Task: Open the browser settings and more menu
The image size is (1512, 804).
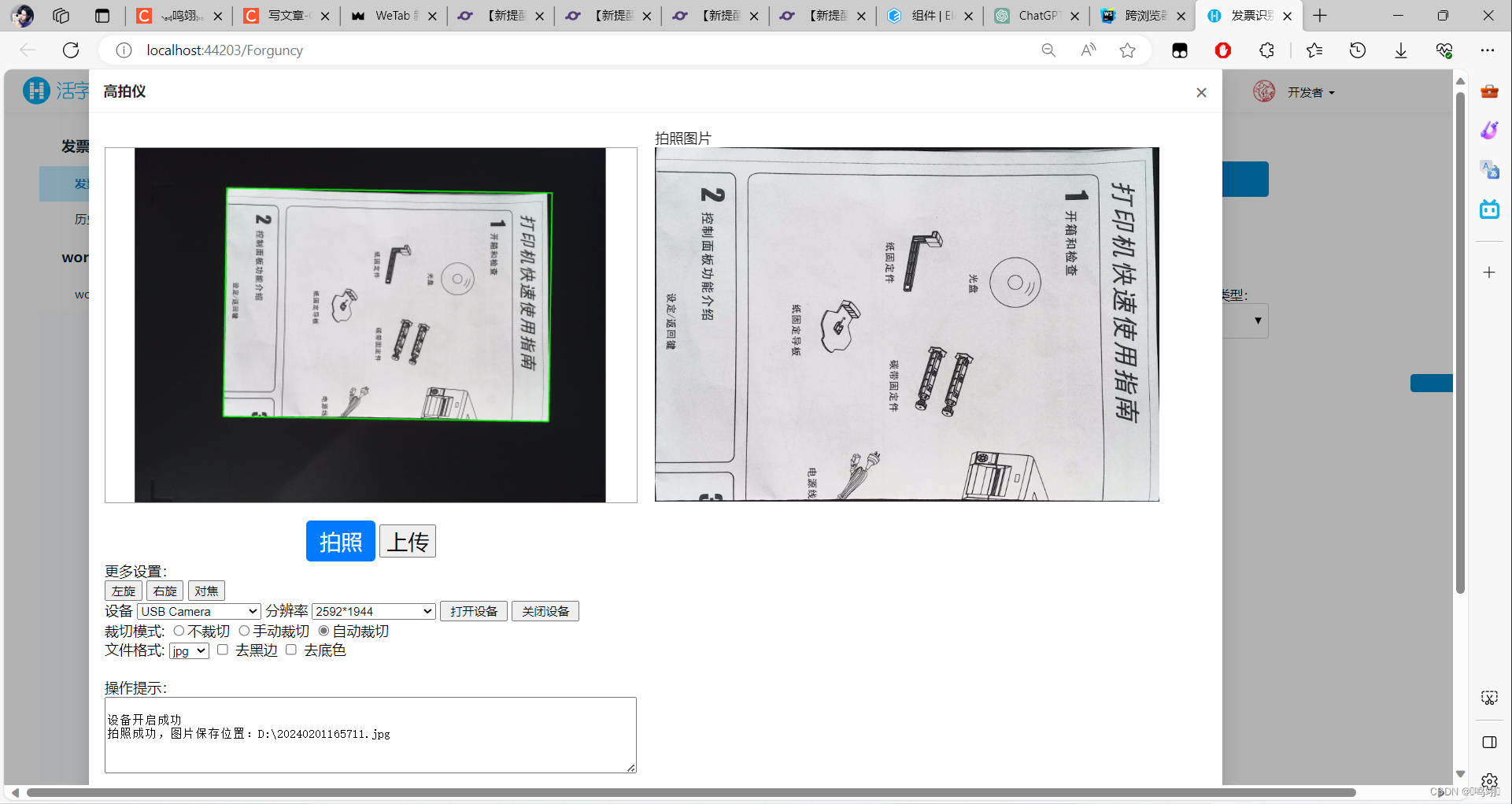Action: (x=1488, y=50)
